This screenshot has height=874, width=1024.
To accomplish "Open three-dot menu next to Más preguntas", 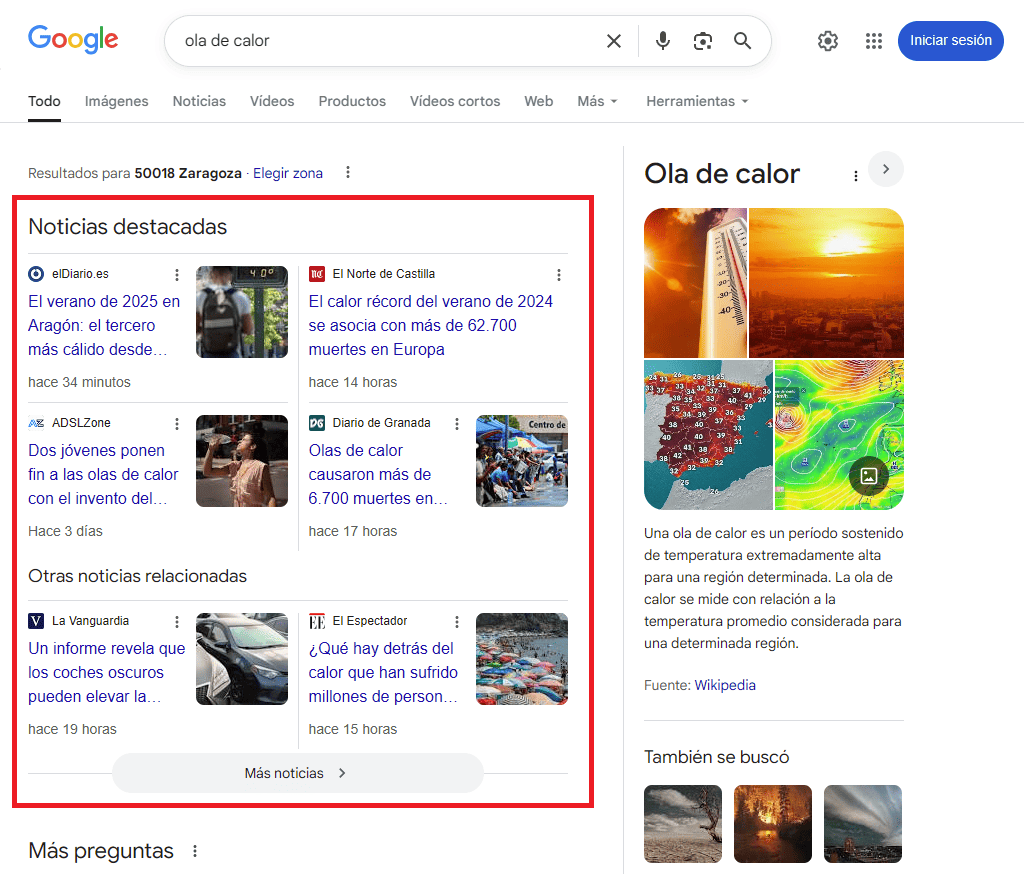I will [x=195, y=851].
